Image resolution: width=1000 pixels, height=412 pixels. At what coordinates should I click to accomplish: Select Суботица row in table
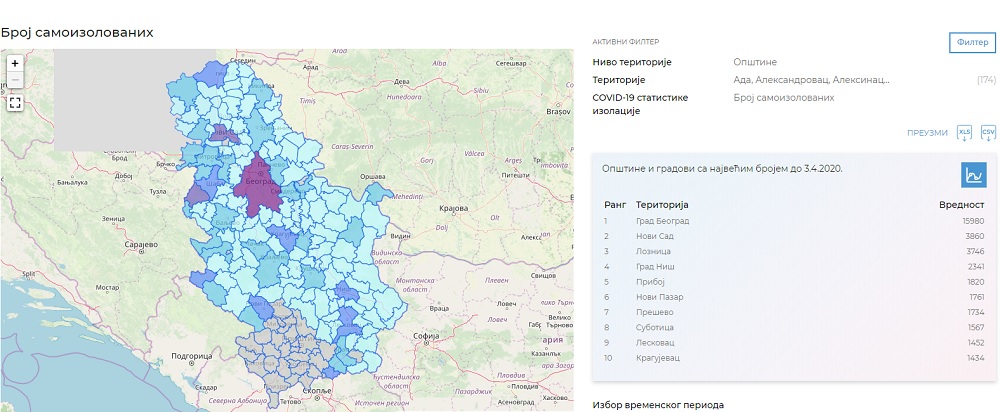(x=794, y=327)
